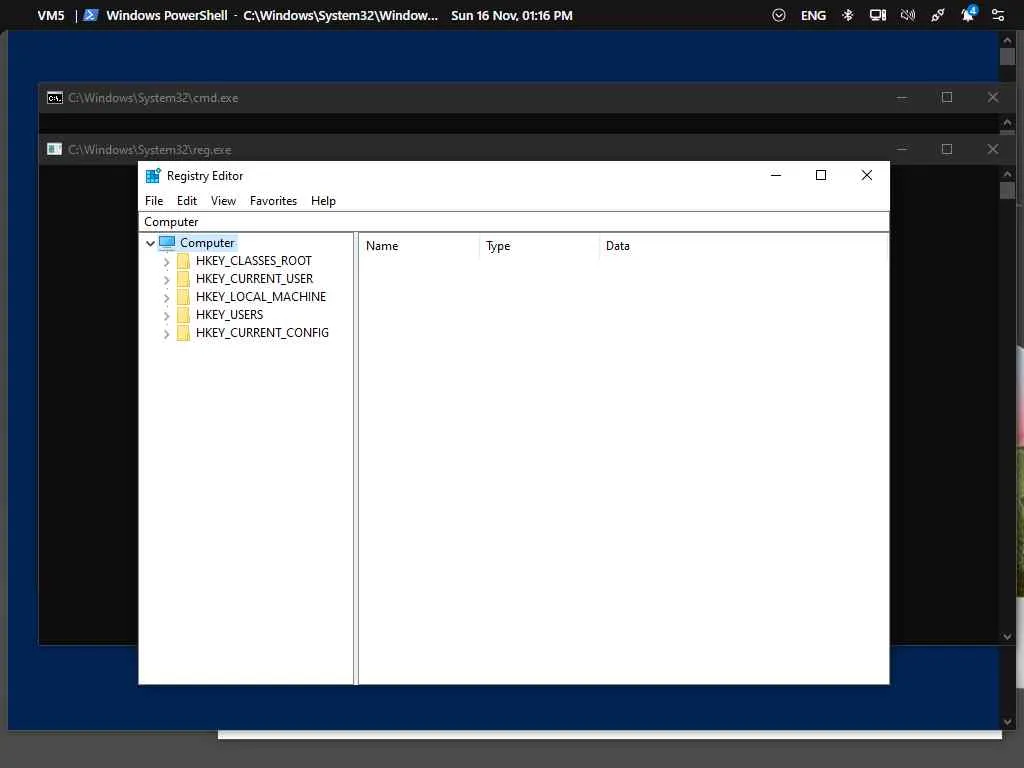The height and width of the screenshot is (768, 1024).
Task: Expand HKEY_USERS key
Action: click(167, 315)
